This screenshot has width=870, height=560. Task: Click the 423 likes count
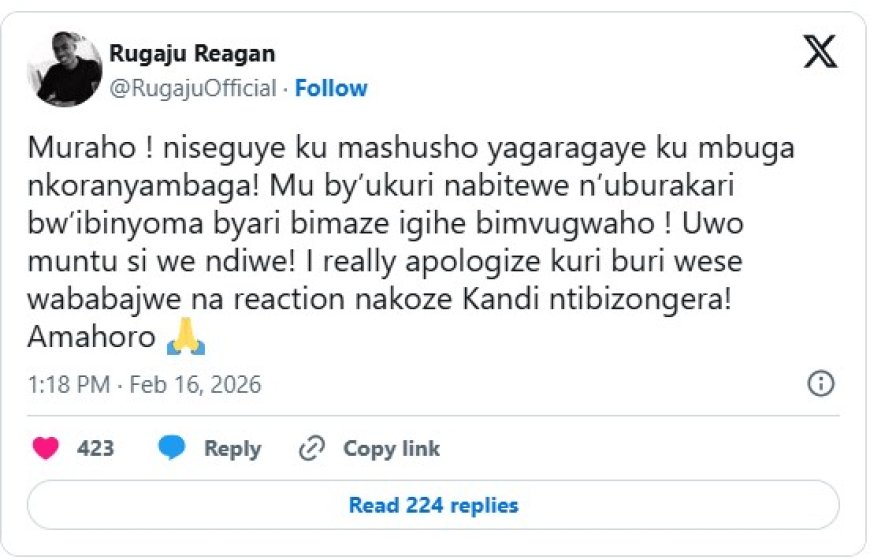pos(96,449)
